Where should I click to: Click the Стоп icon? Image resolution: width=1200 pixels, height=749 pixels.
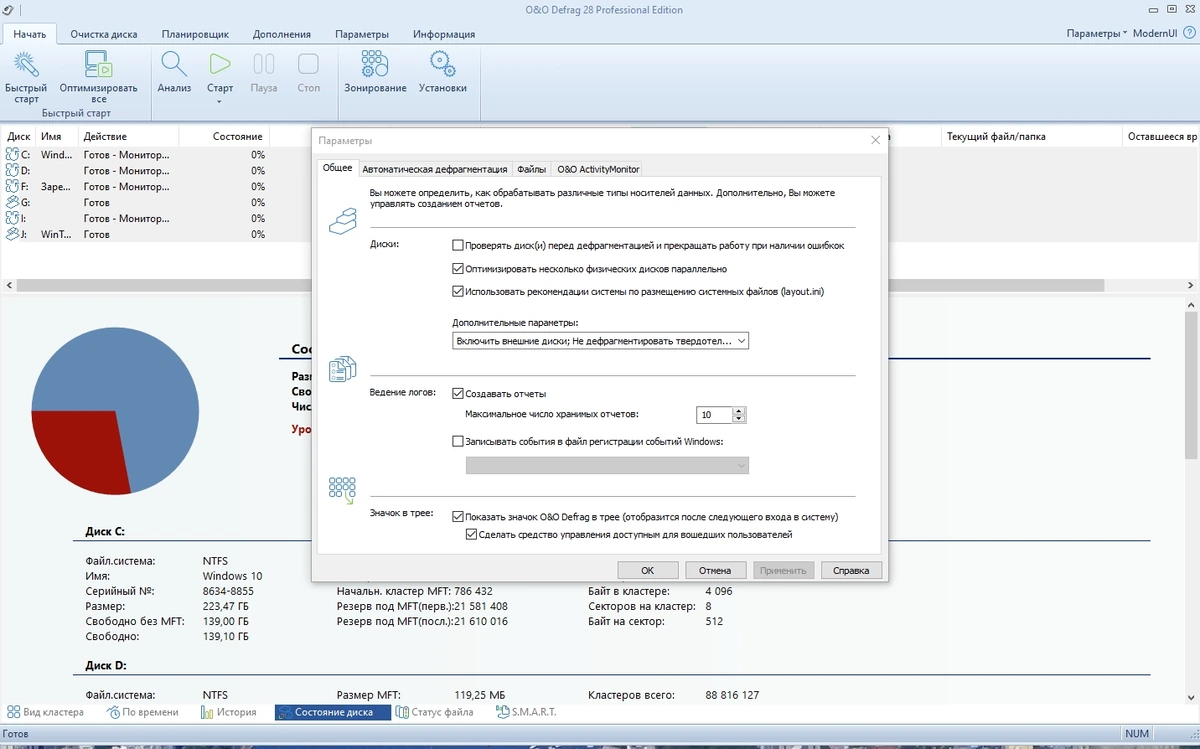tap(309, 65)
